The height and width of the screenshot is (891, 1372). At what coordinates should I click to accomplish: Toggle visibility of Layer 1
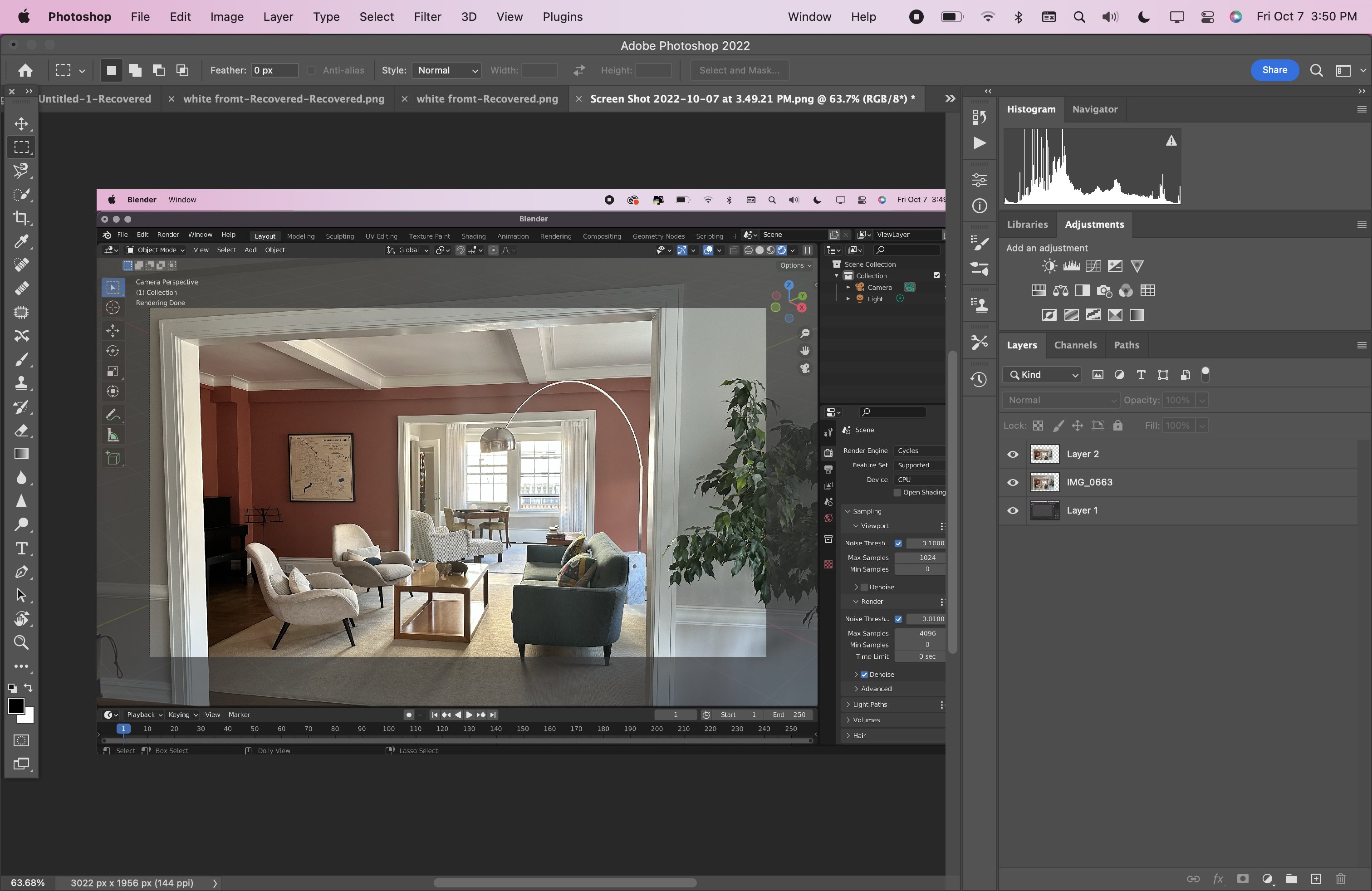(1012, 511)
